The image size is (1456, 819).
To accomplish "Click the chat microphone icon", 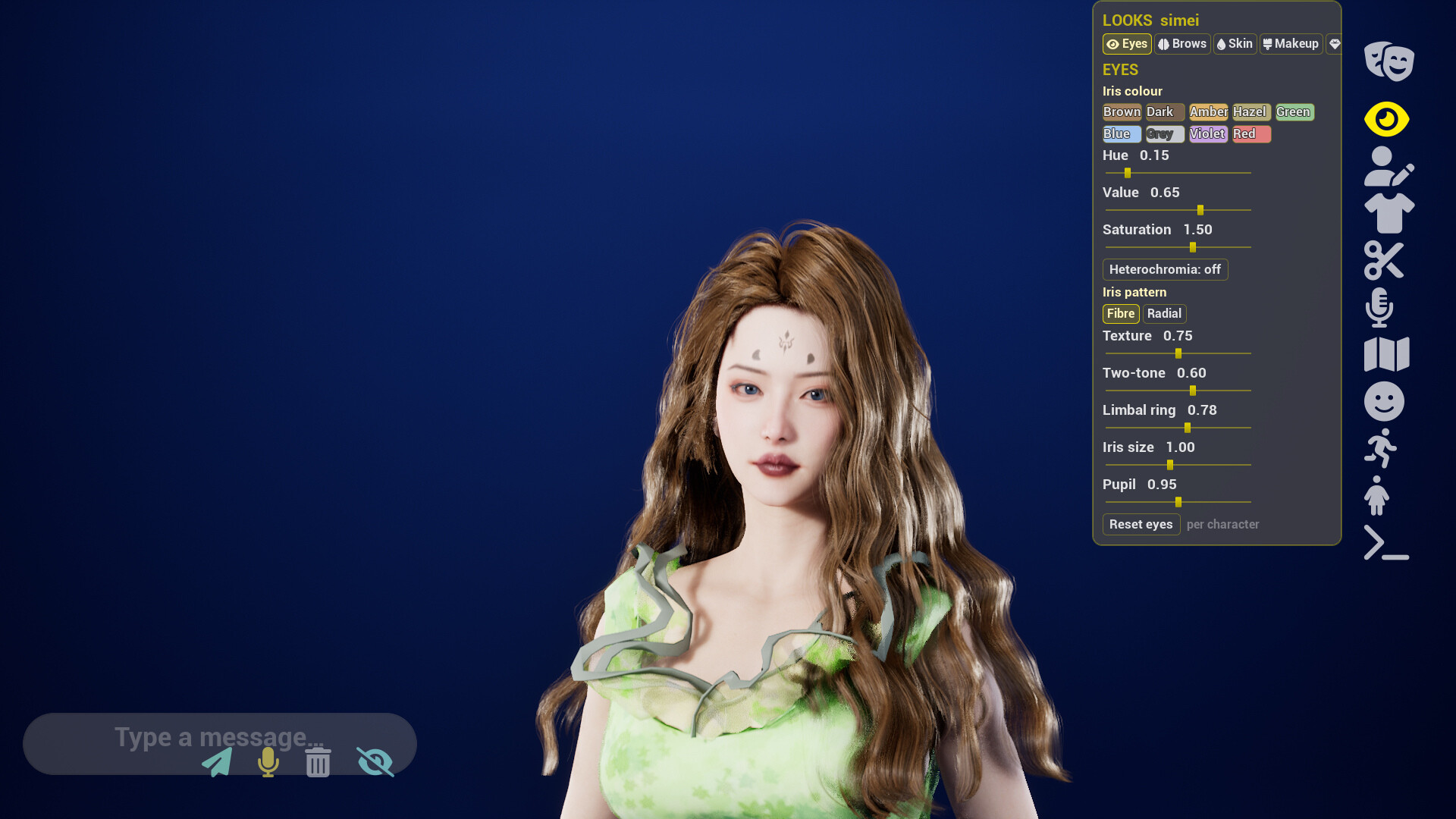I will (x=268, y=762).
